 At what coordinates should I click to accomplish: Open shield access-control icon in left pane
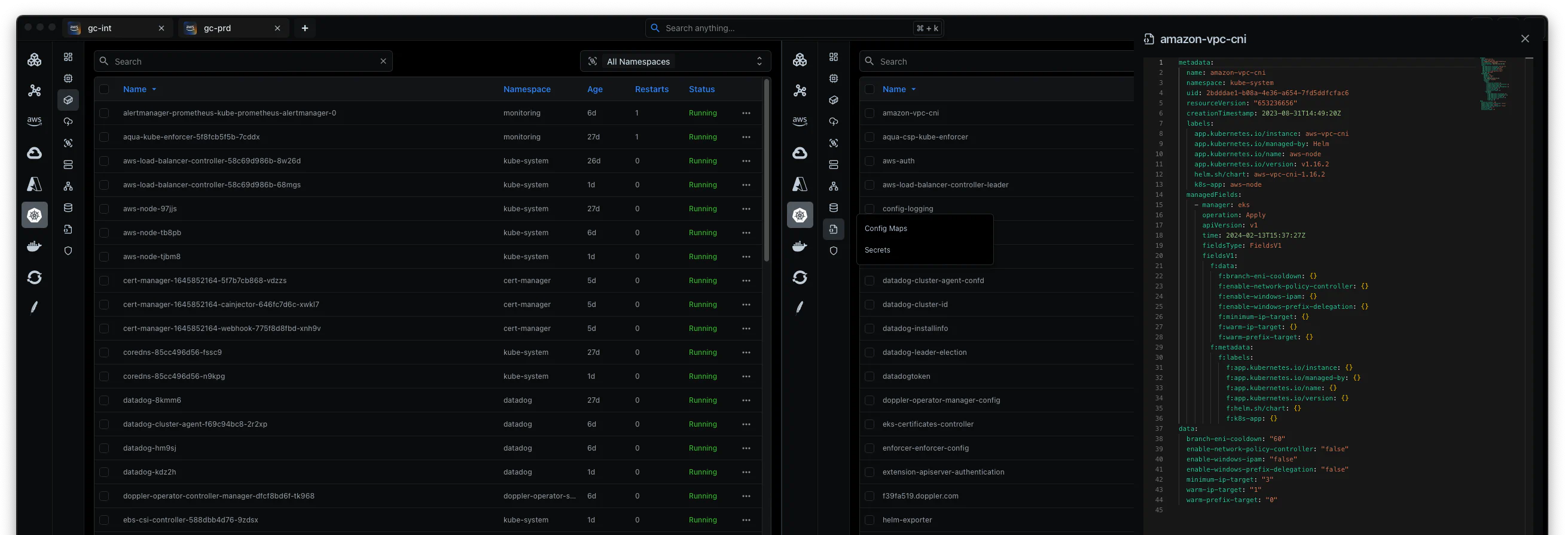pyautogui.click(x=68, y=251)
